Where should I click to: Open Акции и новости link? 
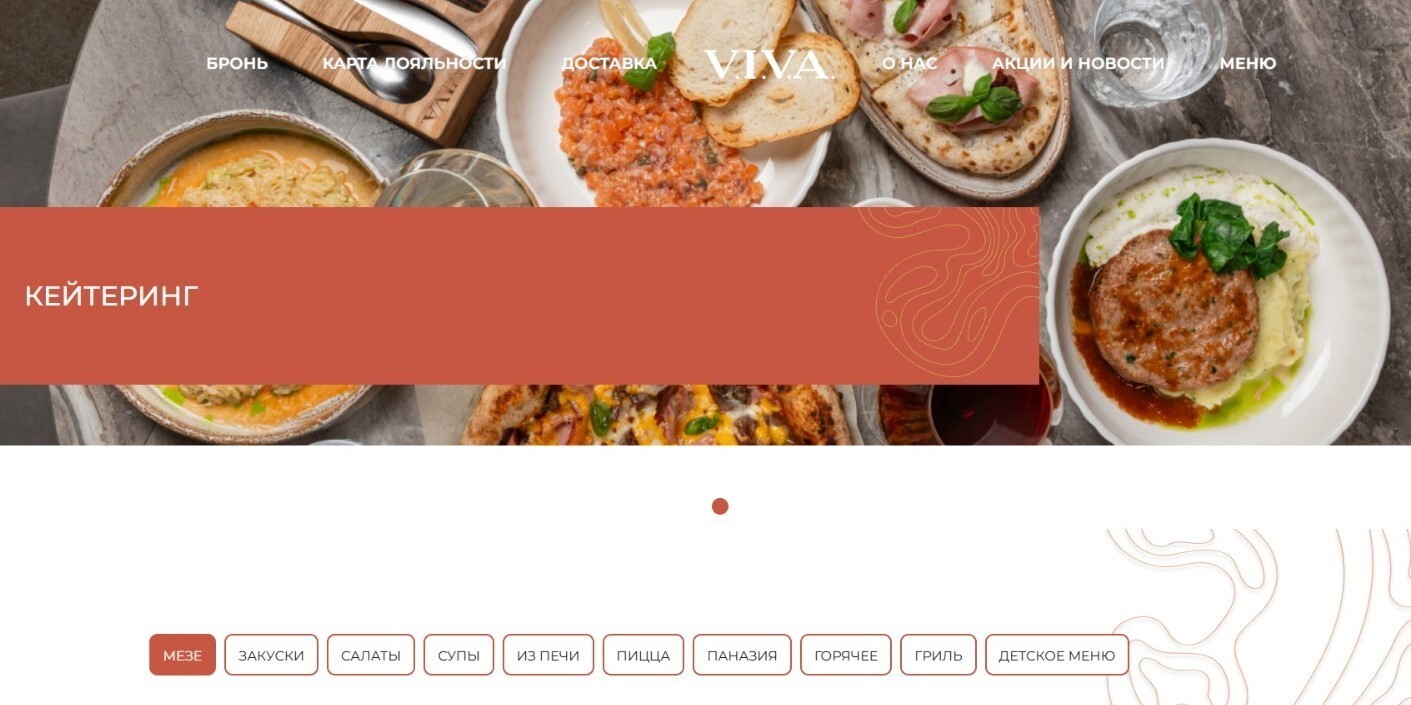[x=1078, y=64]
